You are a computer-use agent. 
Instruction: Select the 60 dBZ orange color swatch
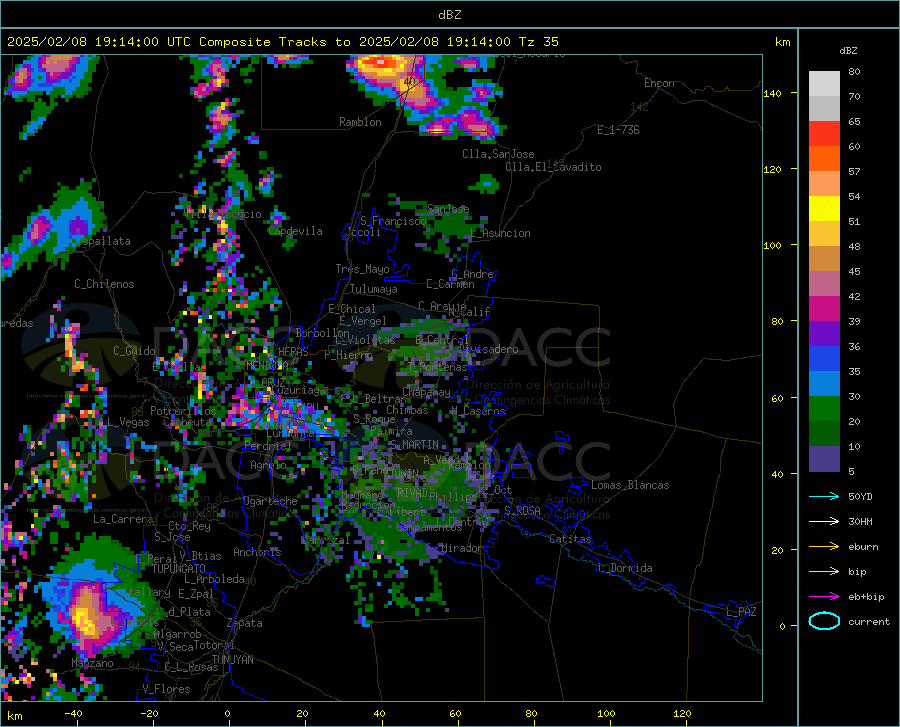pyautogui.click(x=824, y=158)
